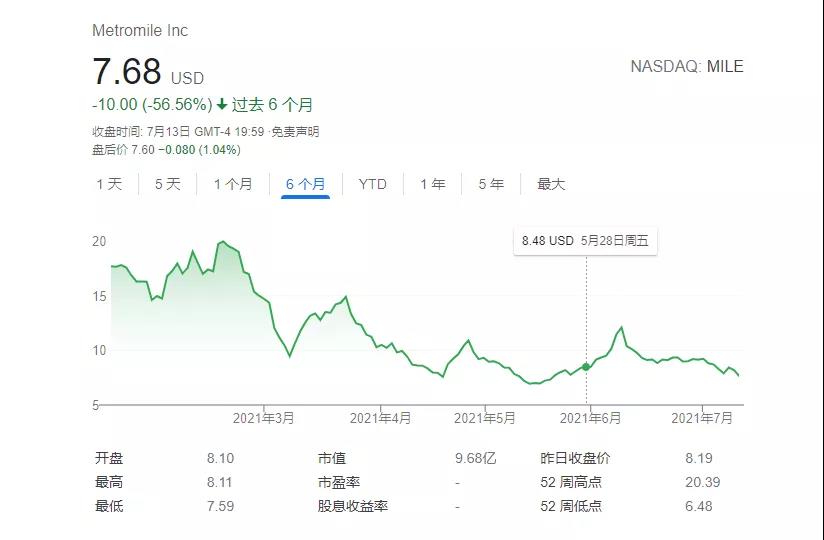824x540 pixels.
Task: Switch the chart to 1 年
Action: 432,184
